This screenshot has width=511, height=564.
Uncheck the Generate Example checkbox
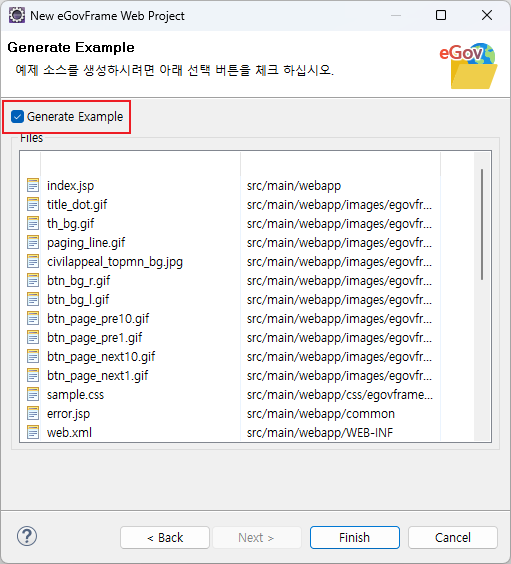[x=17, y=117]
